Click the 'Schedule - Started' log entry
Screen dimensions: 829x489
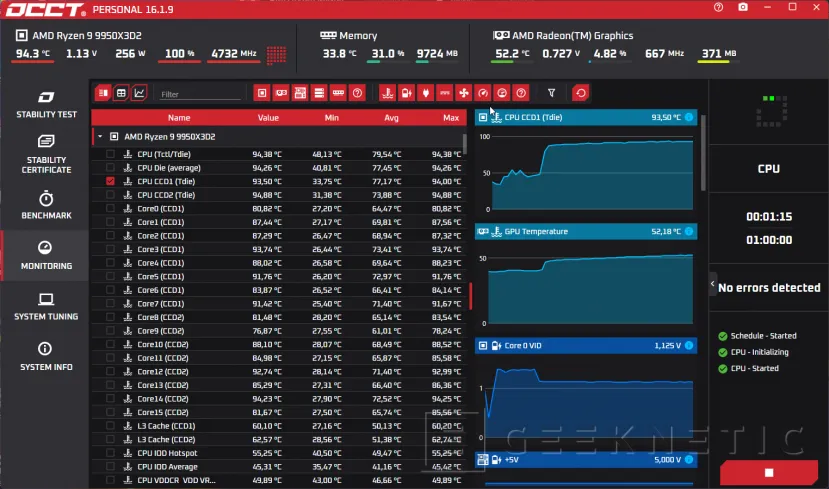point(763,336)
